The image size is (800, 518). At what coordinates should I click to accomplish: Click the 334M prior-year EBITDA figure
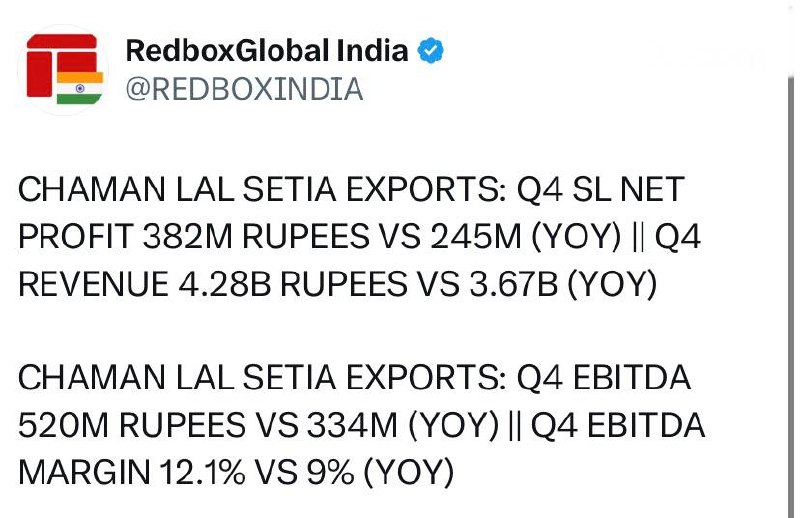click(352, 425)
